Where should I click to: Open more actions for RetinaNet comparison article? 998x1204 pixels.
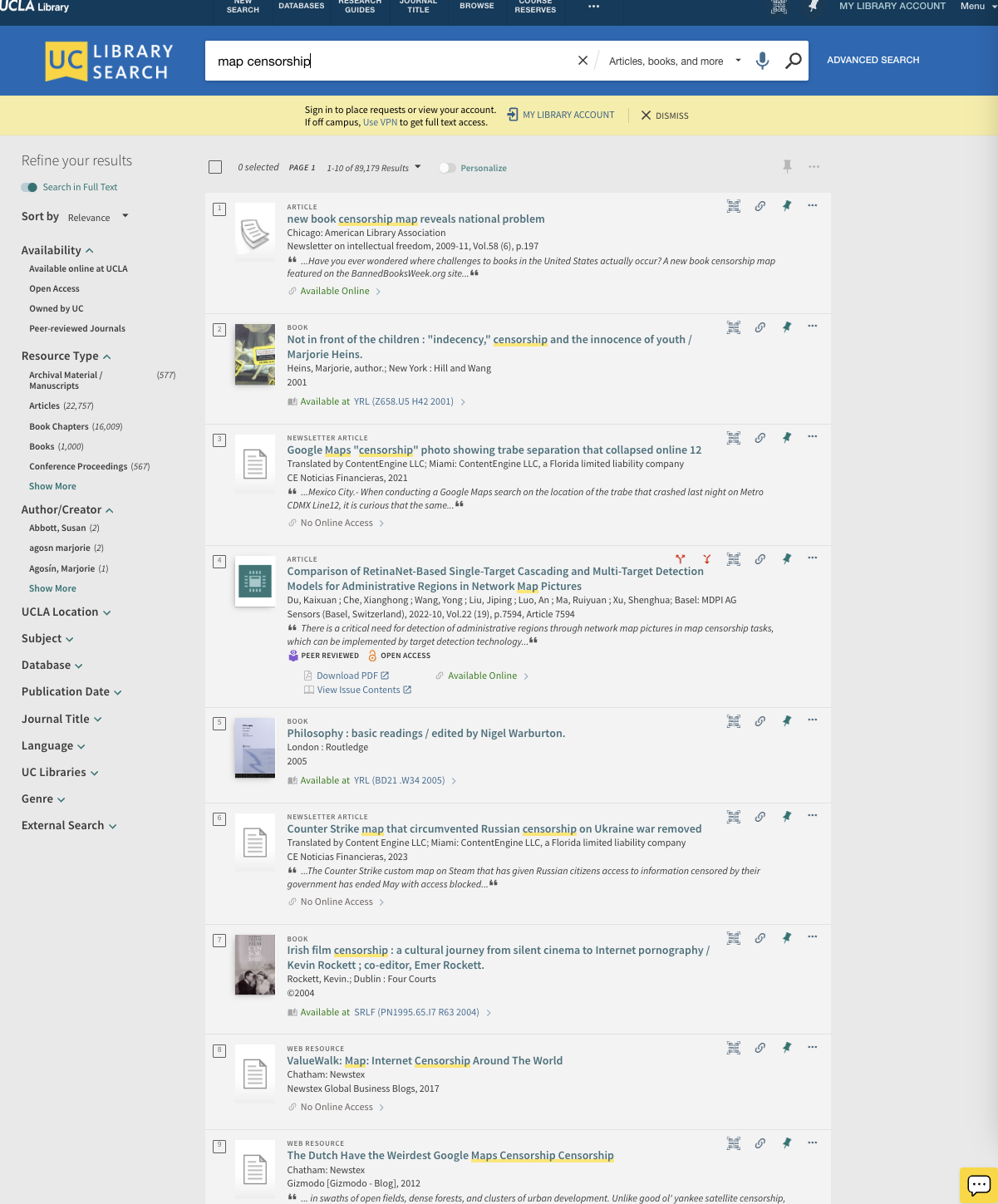point(813,558)
